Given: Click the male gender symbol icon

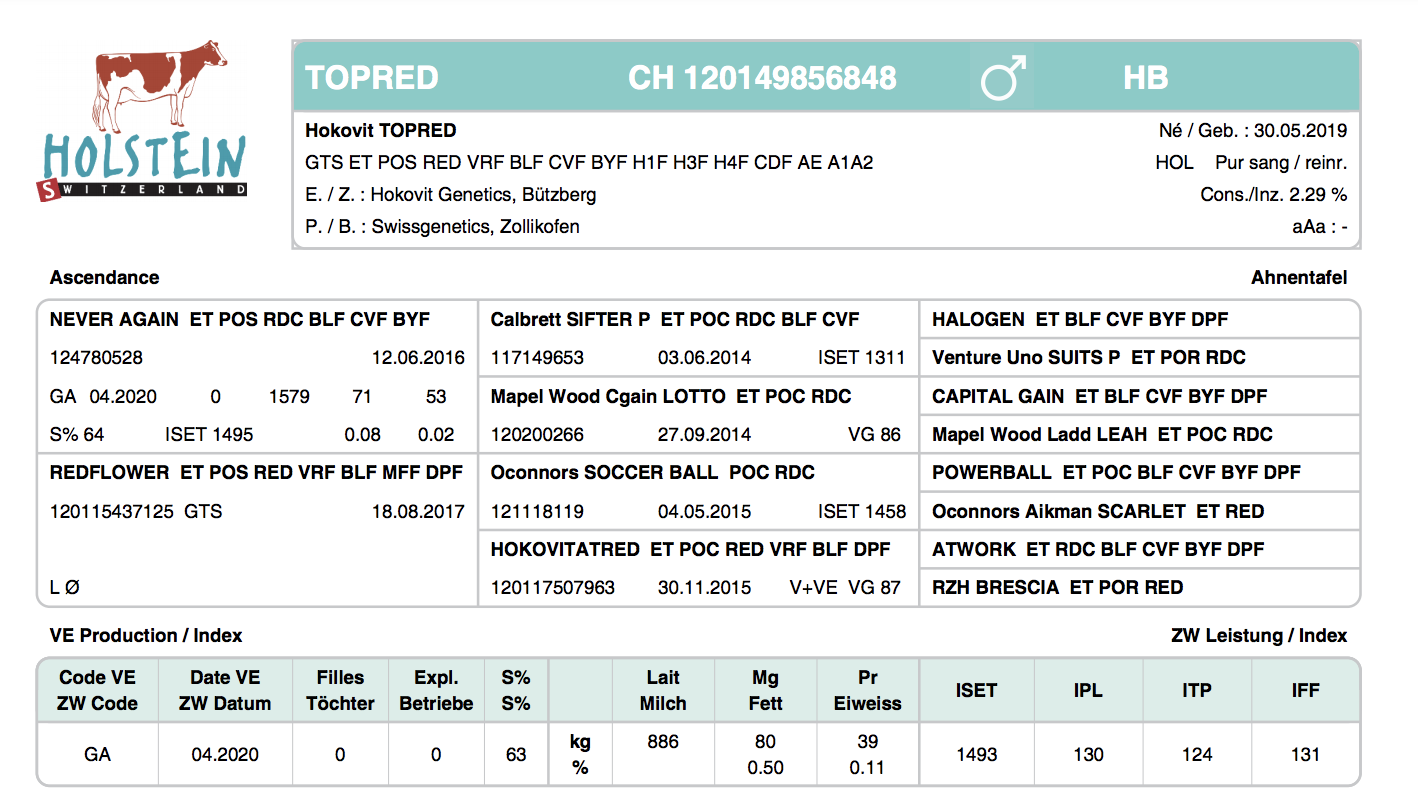Looking at the screenshot, I should [1002, 78].
